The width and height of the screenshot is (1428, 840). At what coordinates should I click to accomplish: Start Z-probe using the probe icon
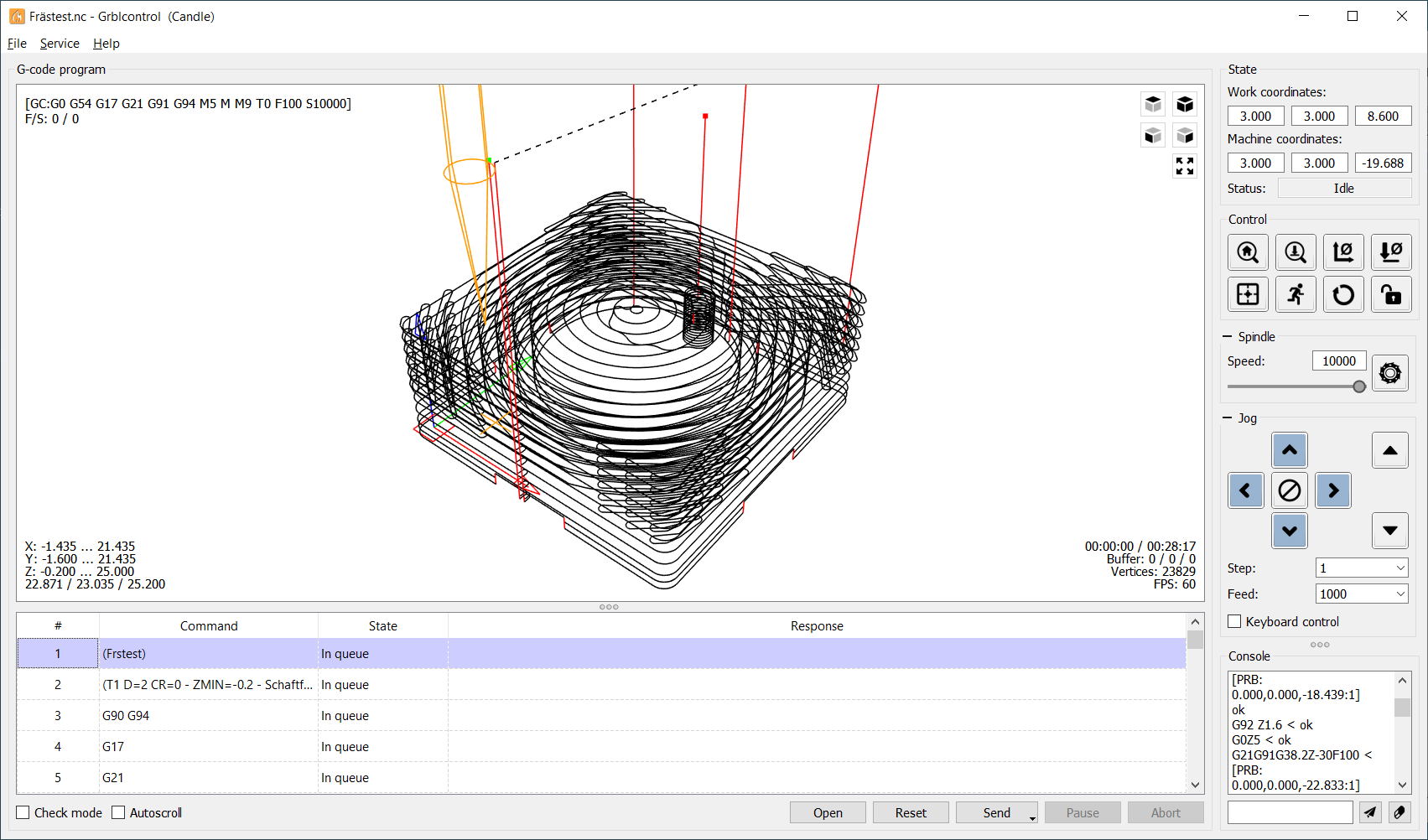[x=1296, y=252]
